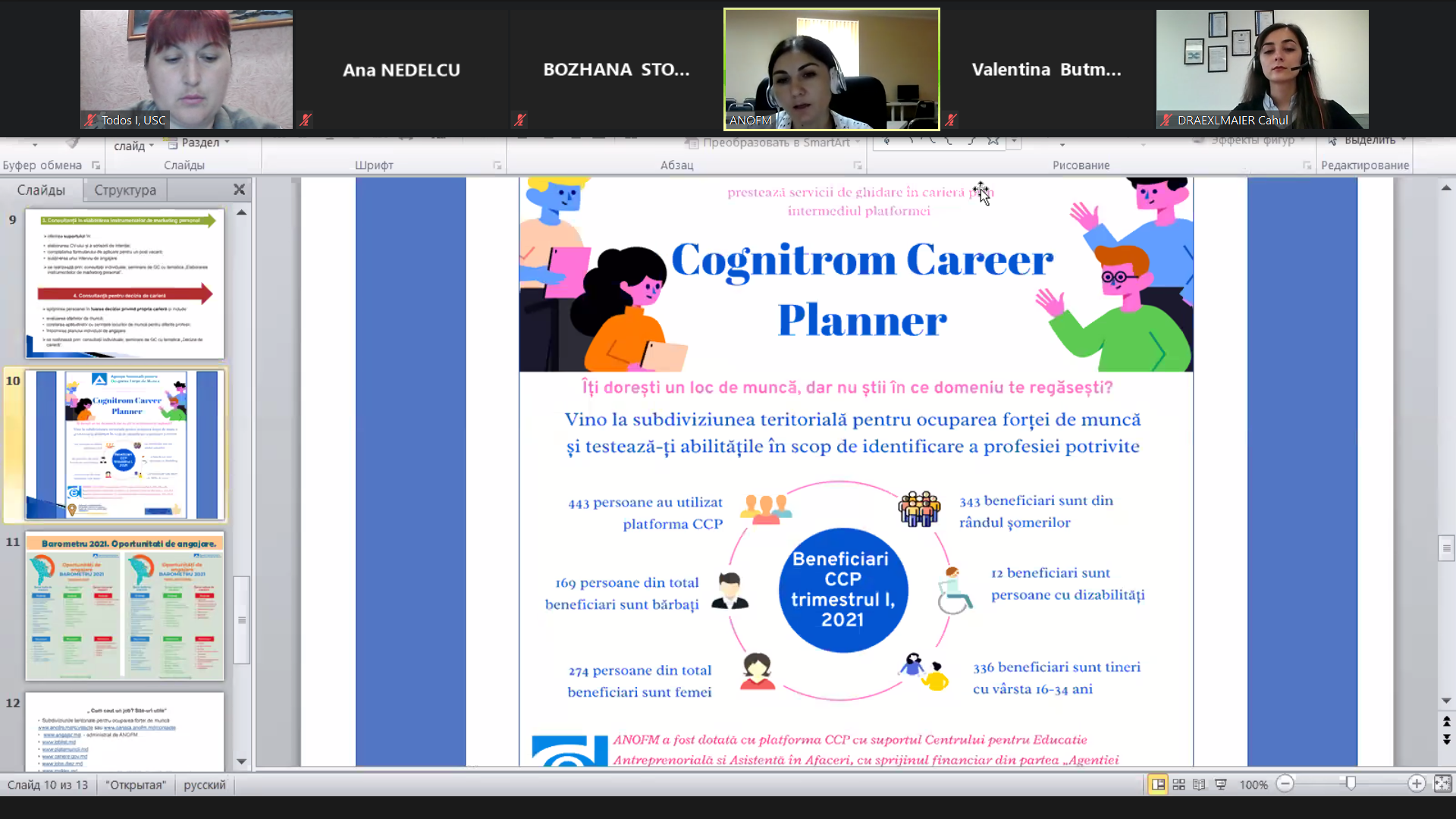Select slide 12 thumbnail

[x=124, y=732]
